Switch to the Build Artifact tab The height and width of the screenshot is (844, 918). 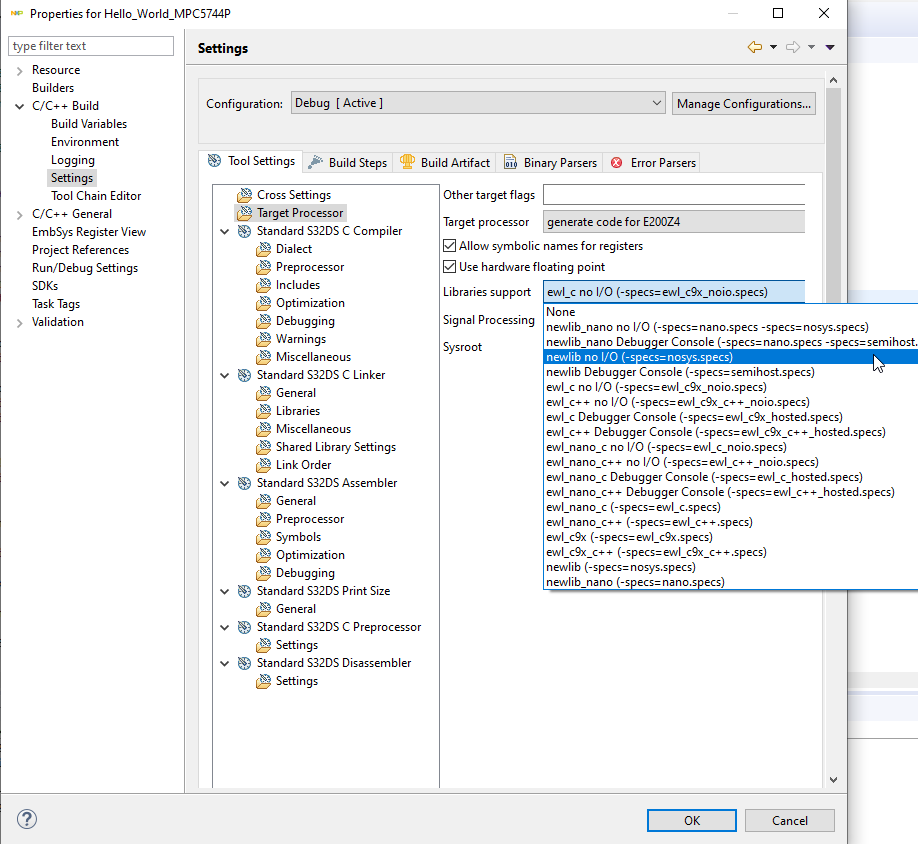point(445,163)
